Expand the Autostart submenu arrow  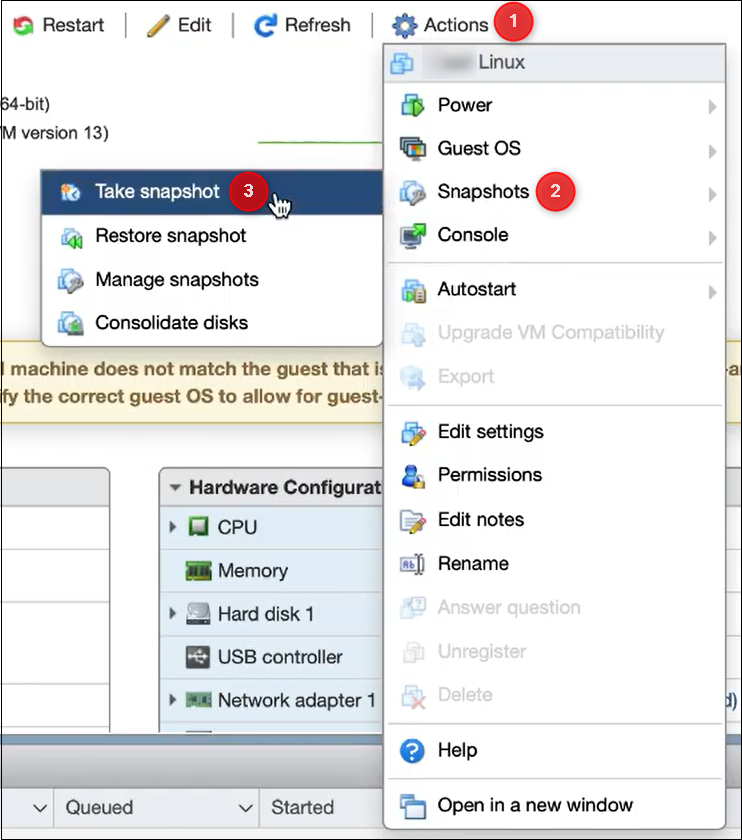(712, 292)
